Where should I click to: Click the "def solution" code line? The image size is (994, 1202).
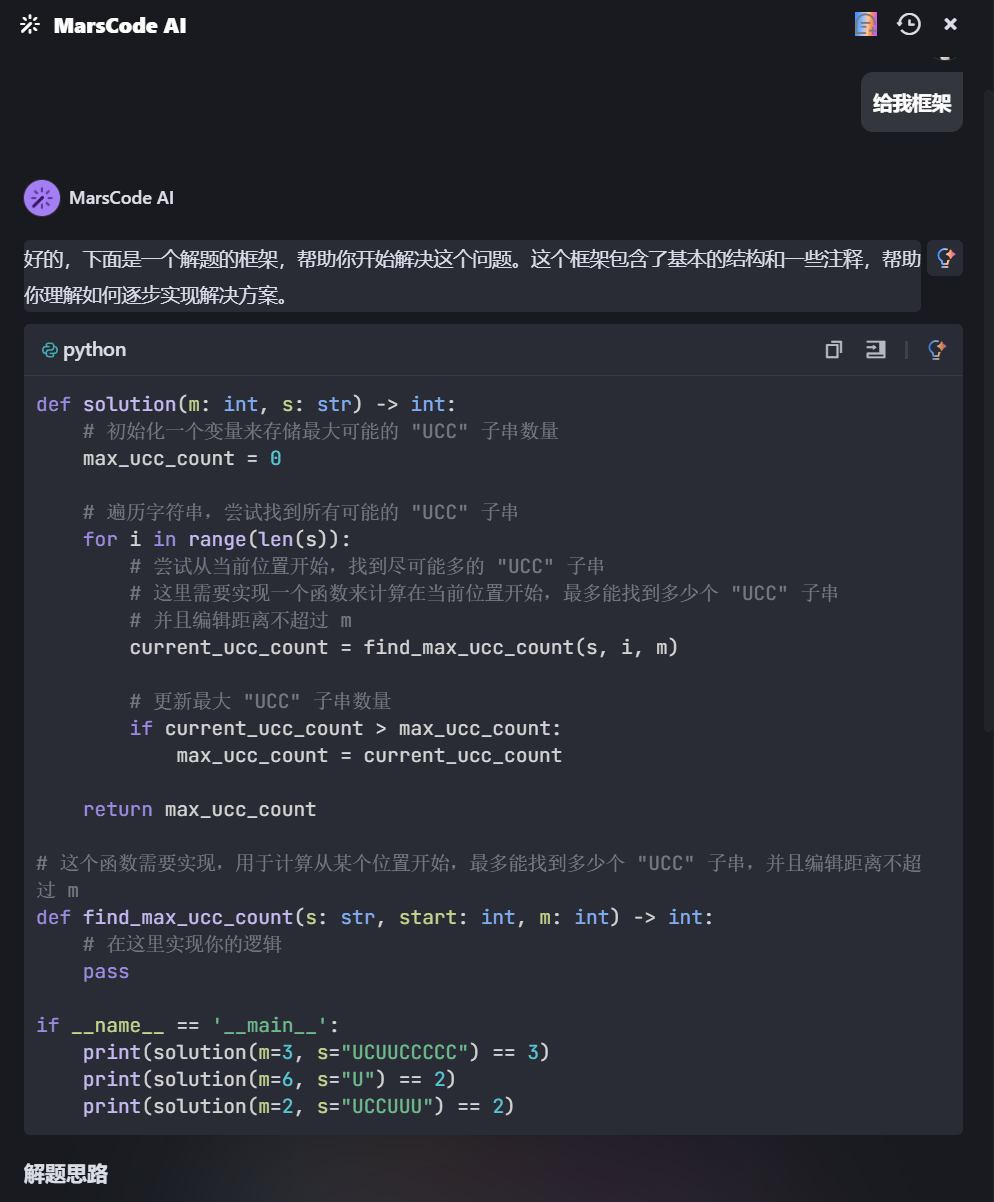tap(246, 404)
